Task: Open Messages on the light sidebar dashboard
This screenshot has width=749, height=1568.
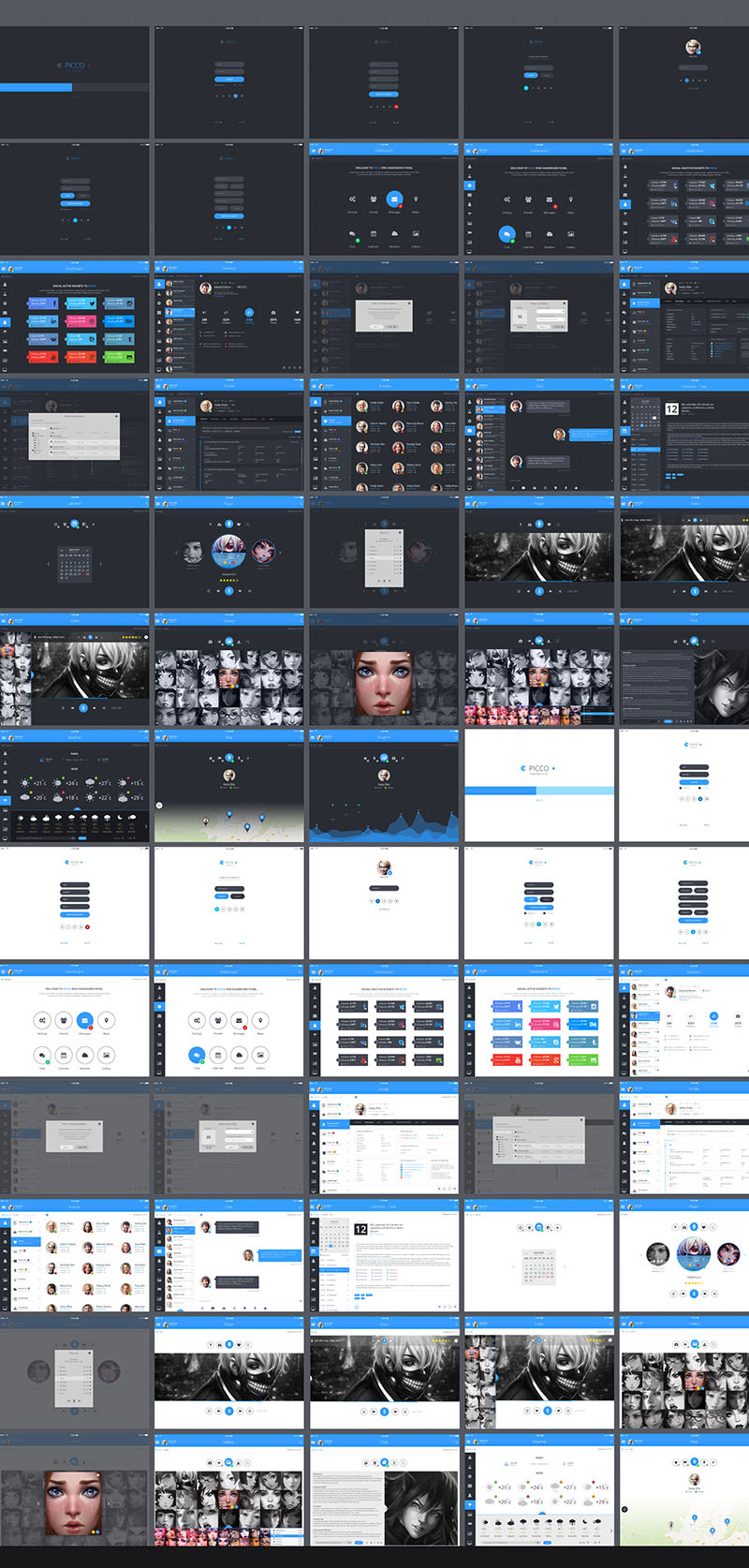Action: [240, 1020]
